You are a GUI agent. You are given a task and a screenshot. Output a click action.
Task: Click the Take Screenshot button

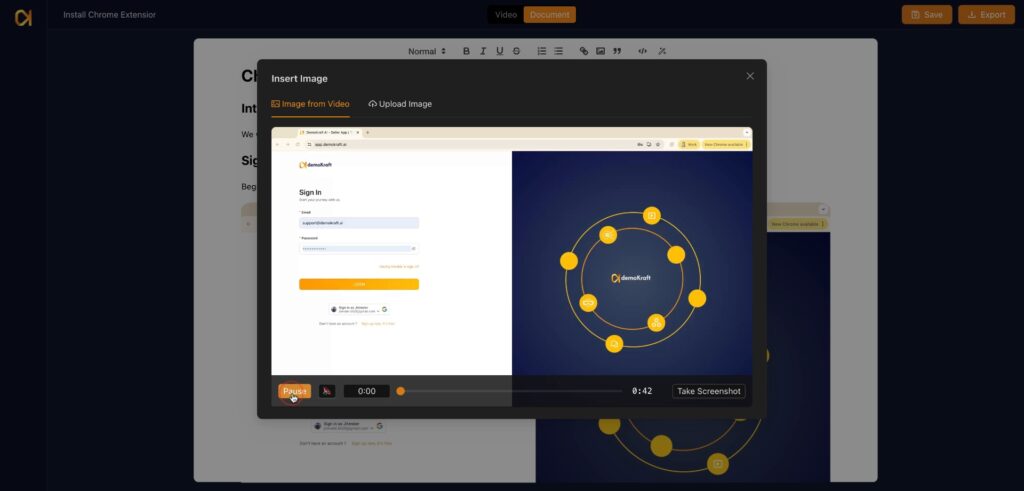click(708, 391)
